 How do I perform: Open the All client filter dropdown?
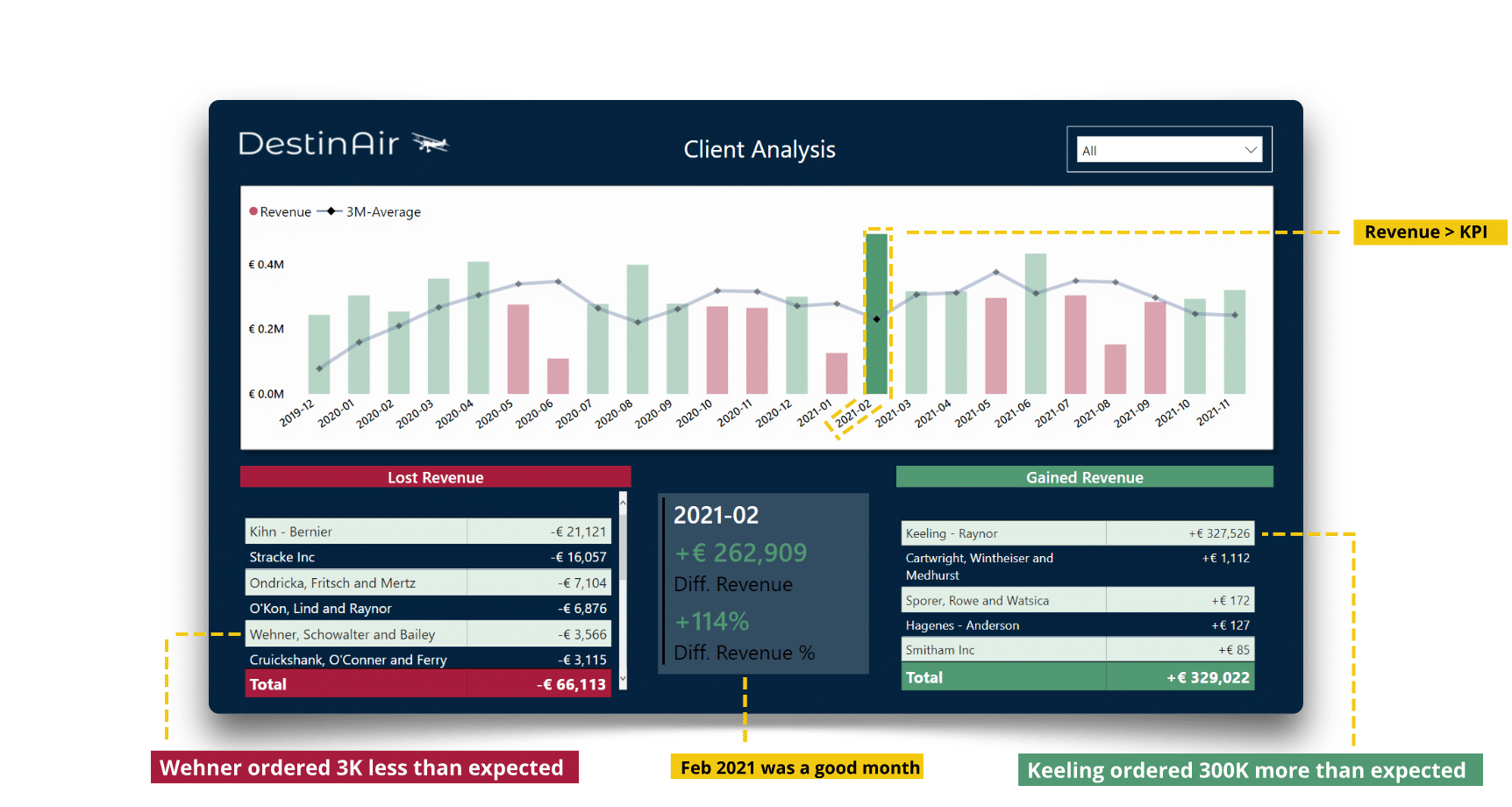click(x=1169, y=150)
